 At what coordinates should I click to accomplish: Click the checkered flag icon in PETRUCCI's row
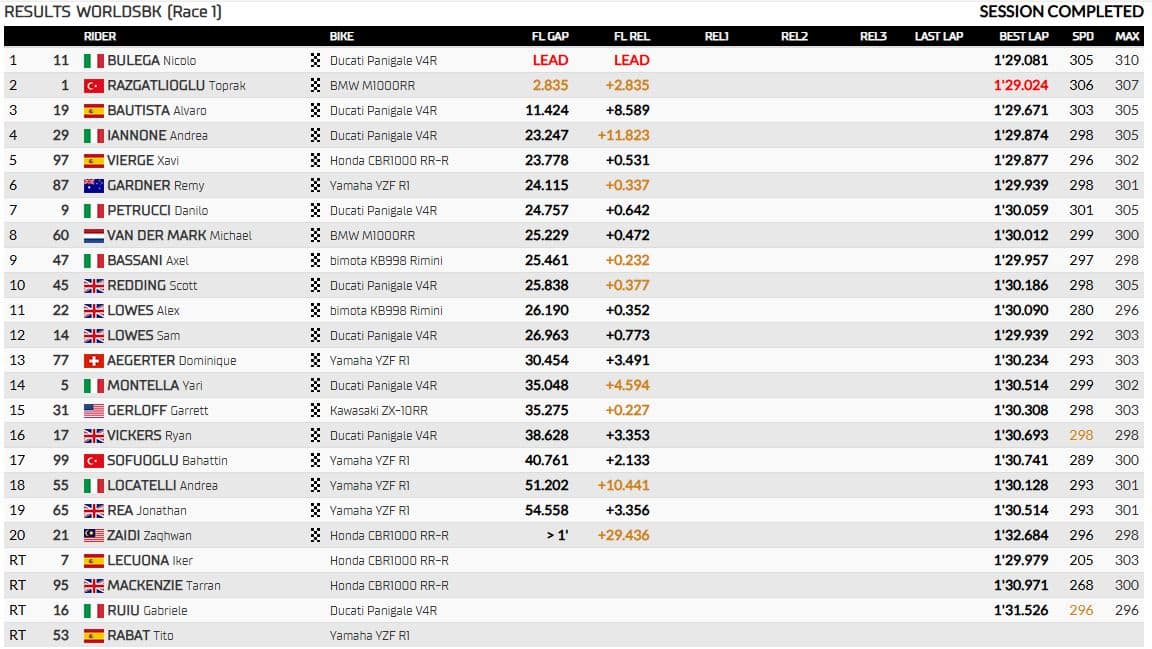click(315, 210)
